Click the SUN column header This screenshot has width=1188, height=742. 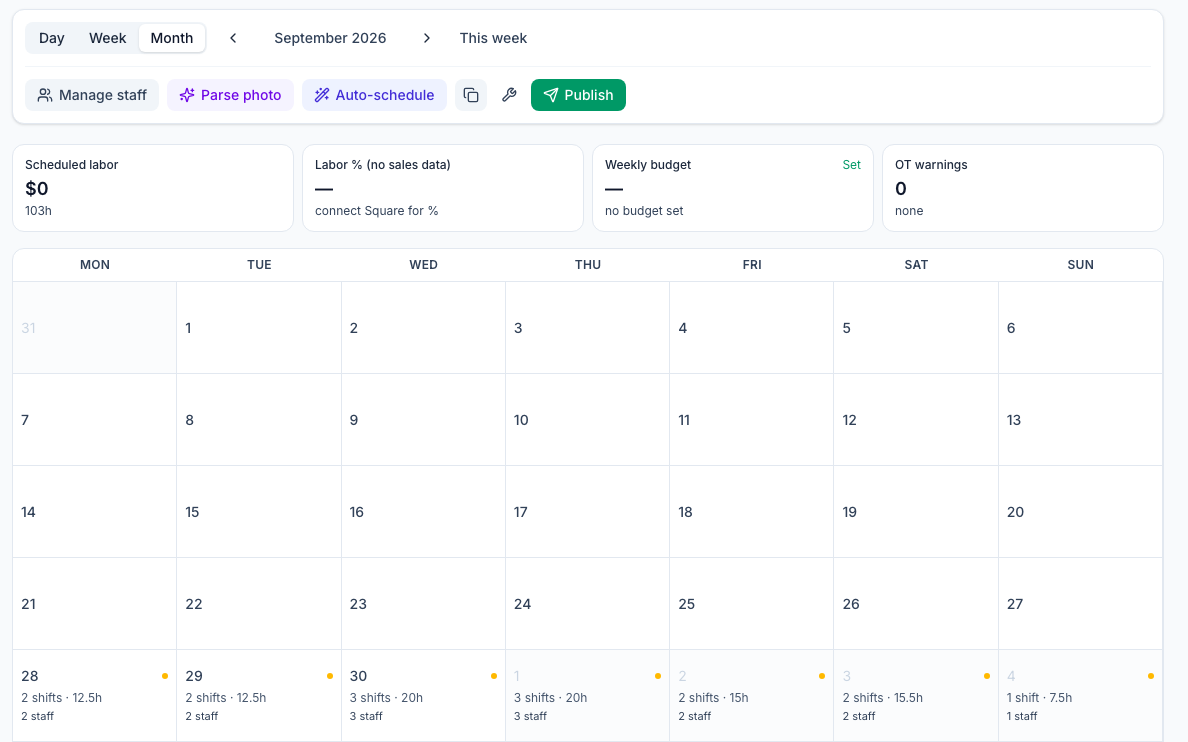tap(1080, 265)
